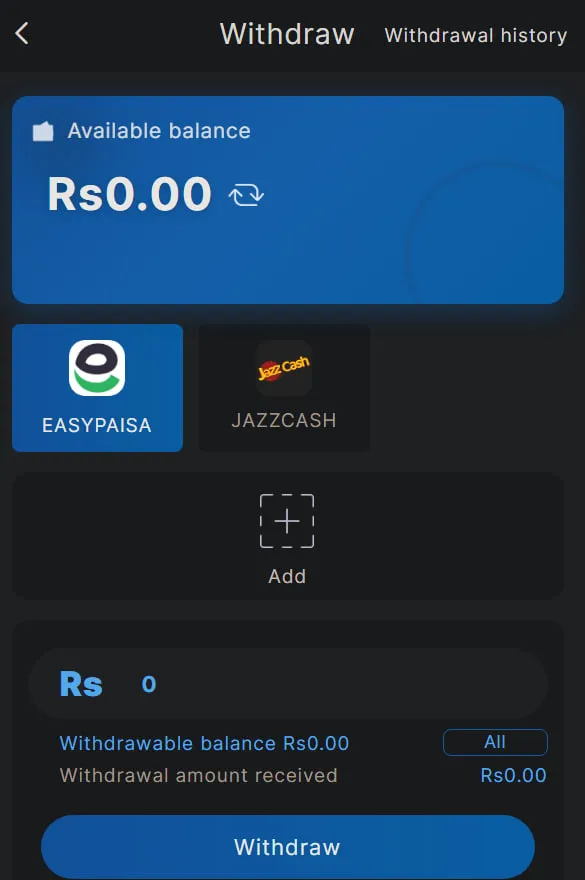Select the Withdraw page title
The height and width of the screenshot is (880, 585).
[287, 34]
